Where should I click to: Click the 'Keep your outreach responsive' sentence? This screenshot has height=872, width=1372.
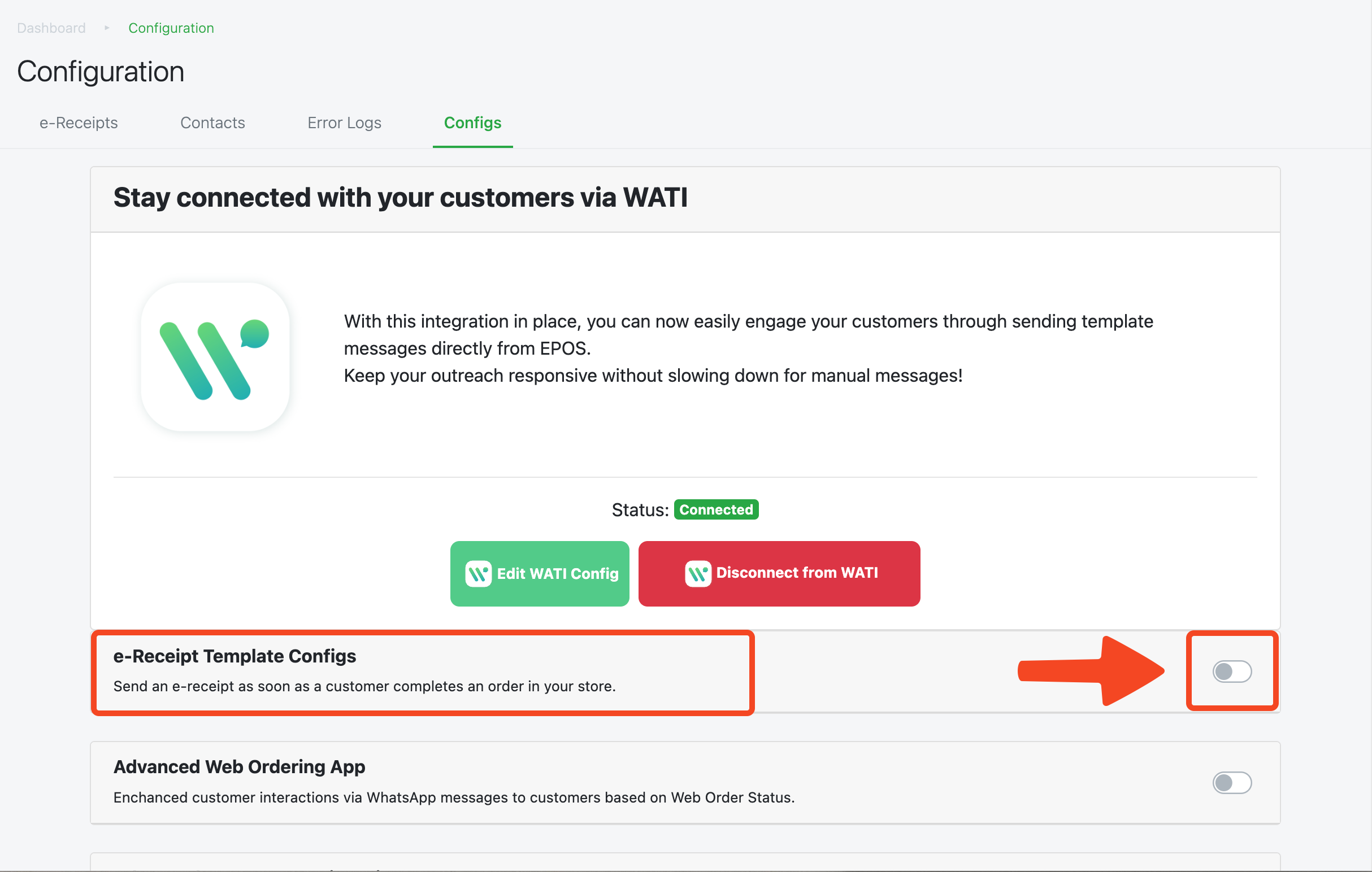click(x=653, y=376)
